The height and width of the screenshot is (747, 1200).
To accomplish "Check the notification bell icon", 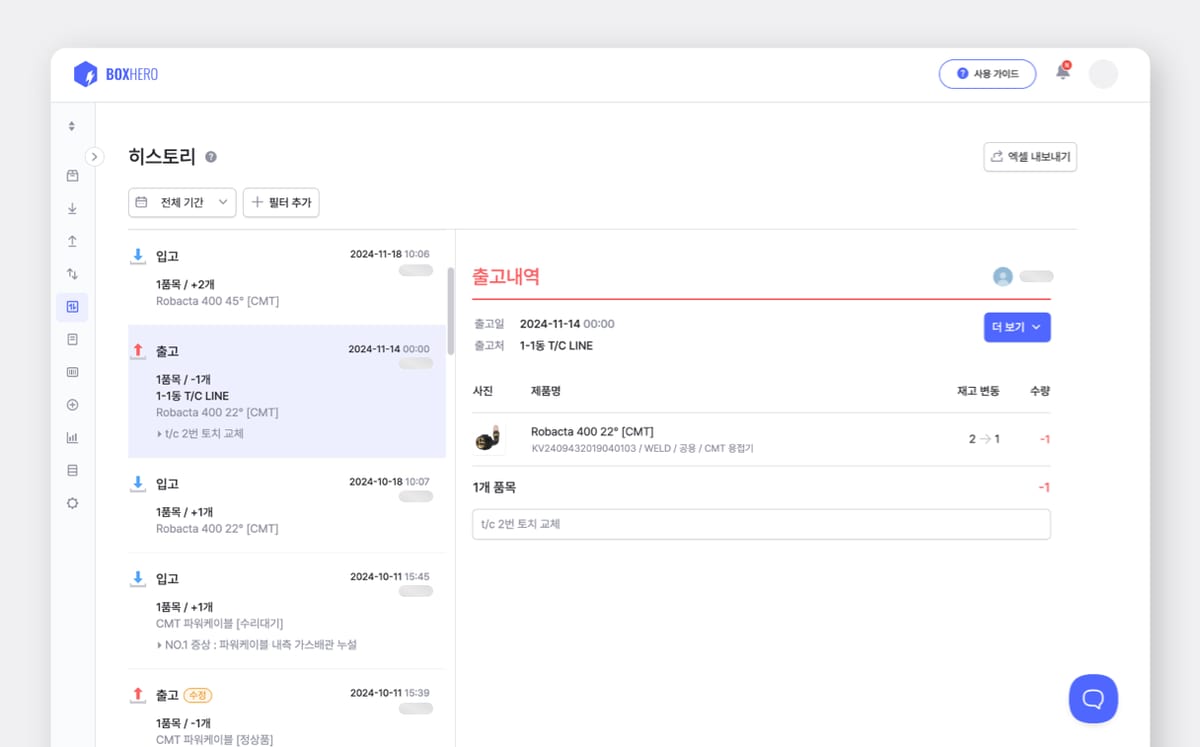I will point(1062,73).
